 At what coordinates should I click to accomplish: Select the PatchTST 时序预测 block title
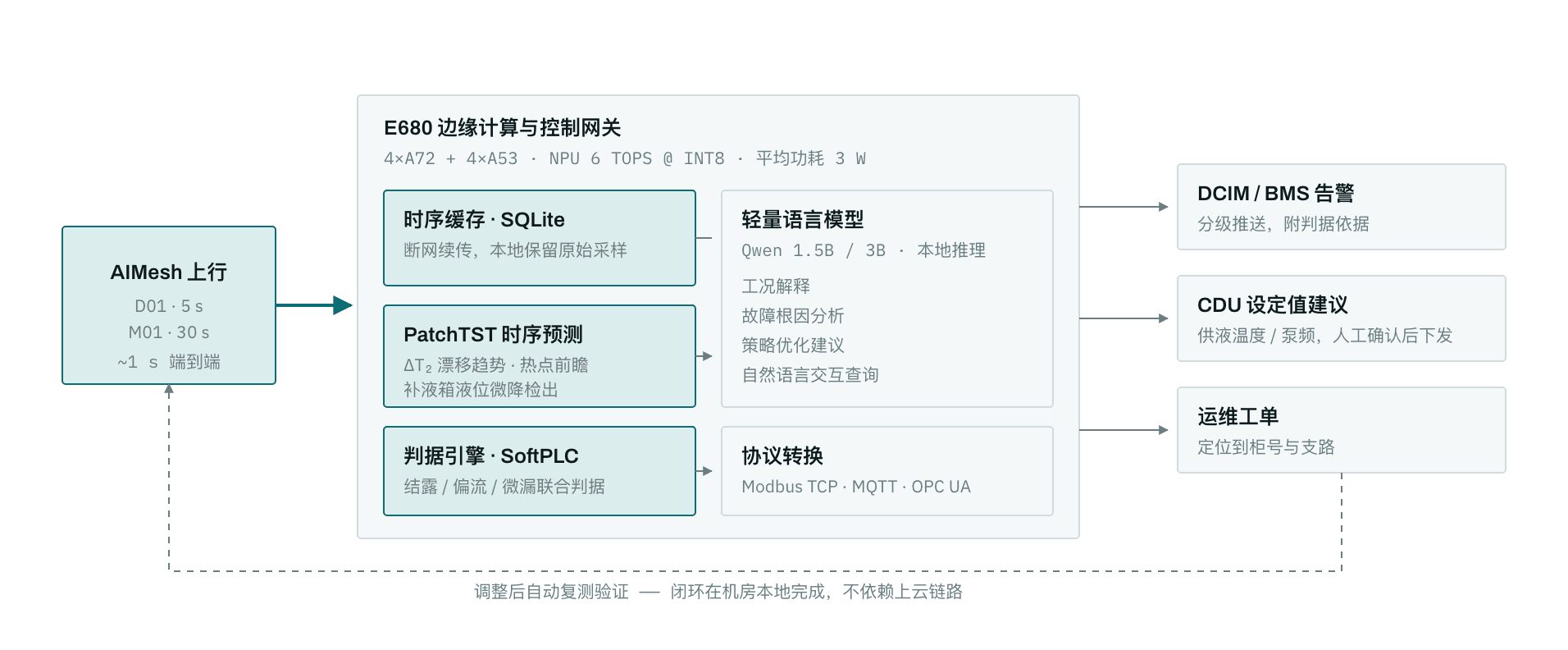click(493, 335)
